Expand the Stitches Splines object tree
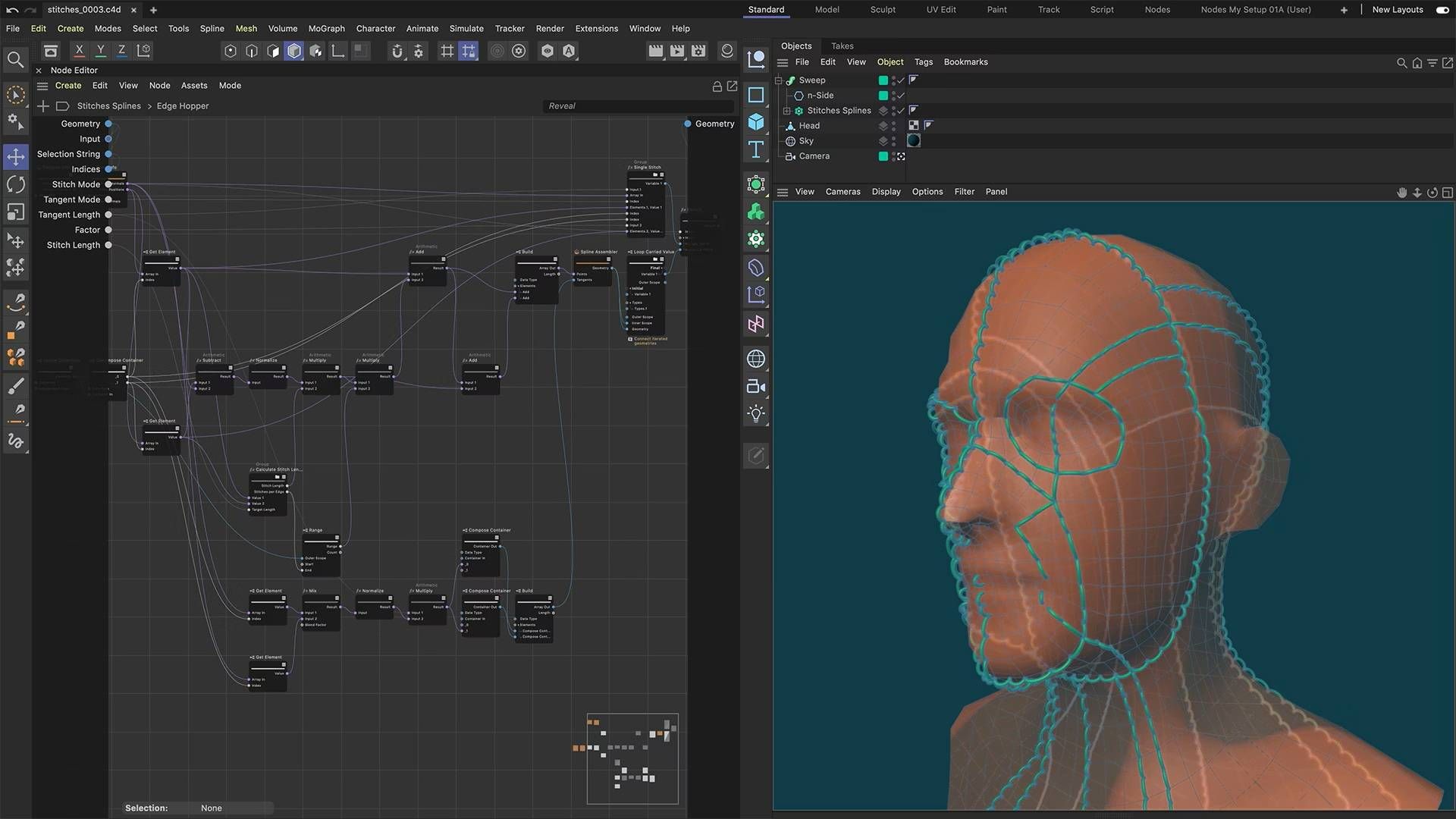Image resolution: width=1456 pixels, height=819 pixels. [x=787, y=111]
